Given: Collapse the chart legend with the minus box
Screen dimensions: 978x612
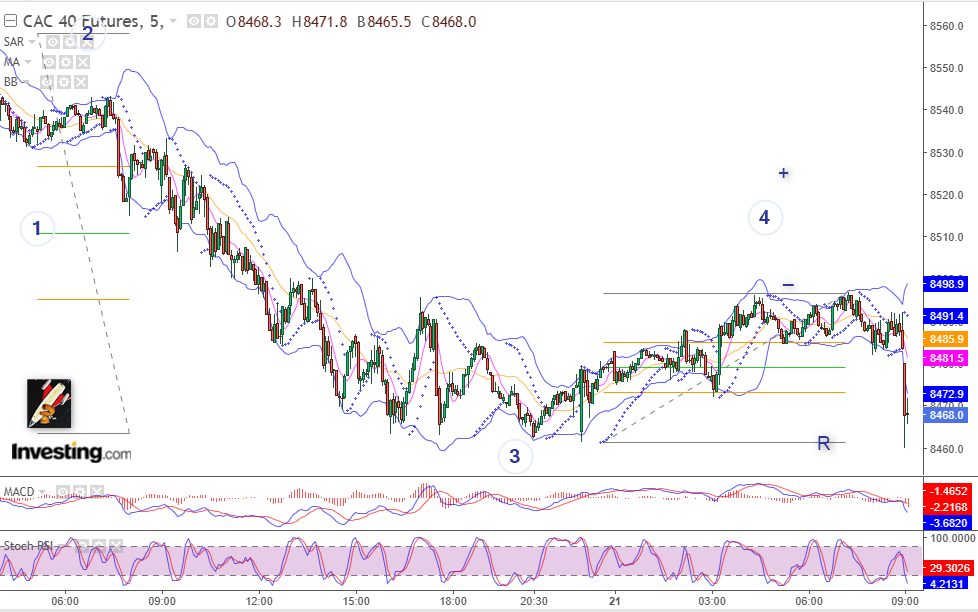Looking at the screenshot, I should point(10,22).
